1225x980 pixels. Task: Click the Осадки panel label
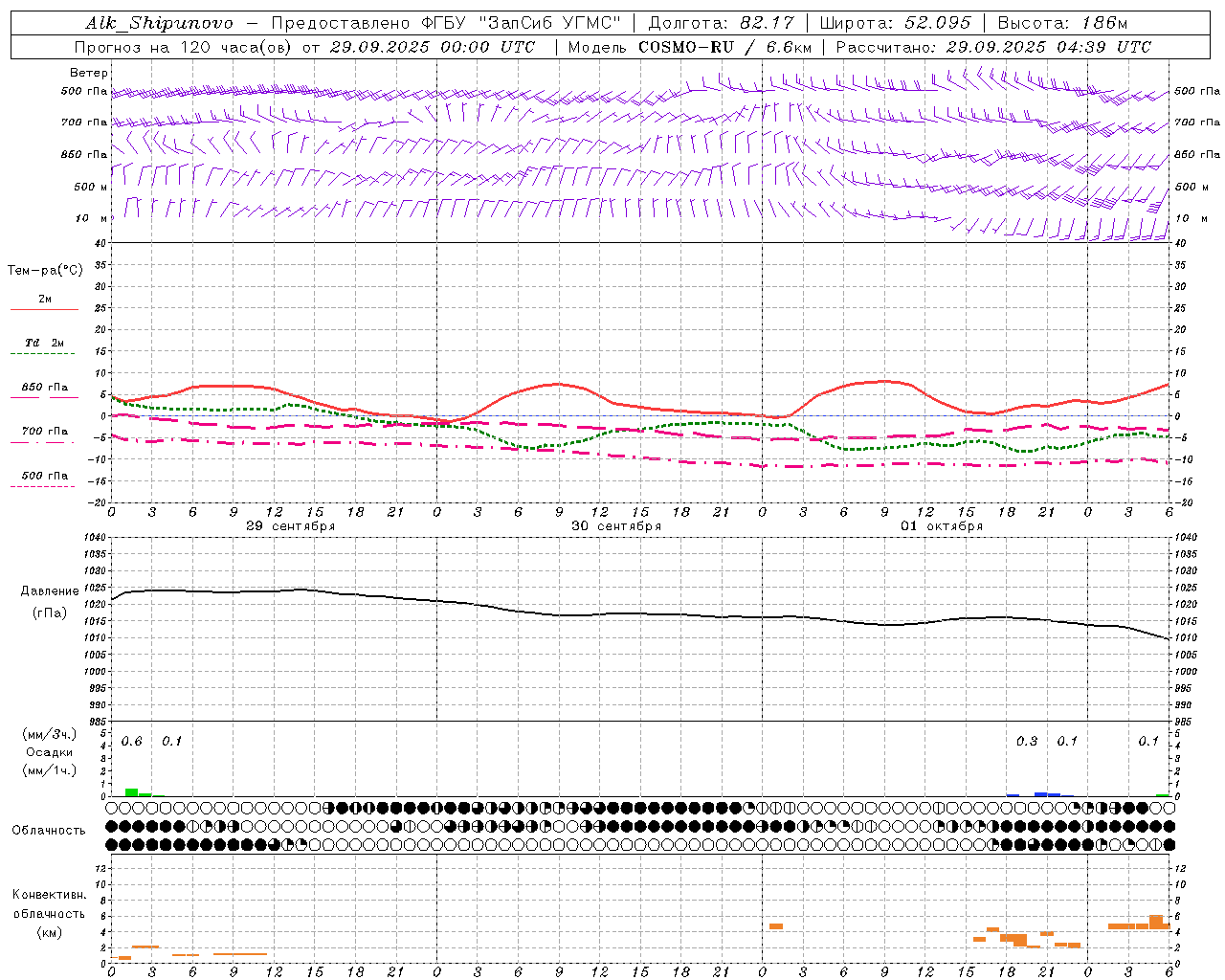pos(50,752)
